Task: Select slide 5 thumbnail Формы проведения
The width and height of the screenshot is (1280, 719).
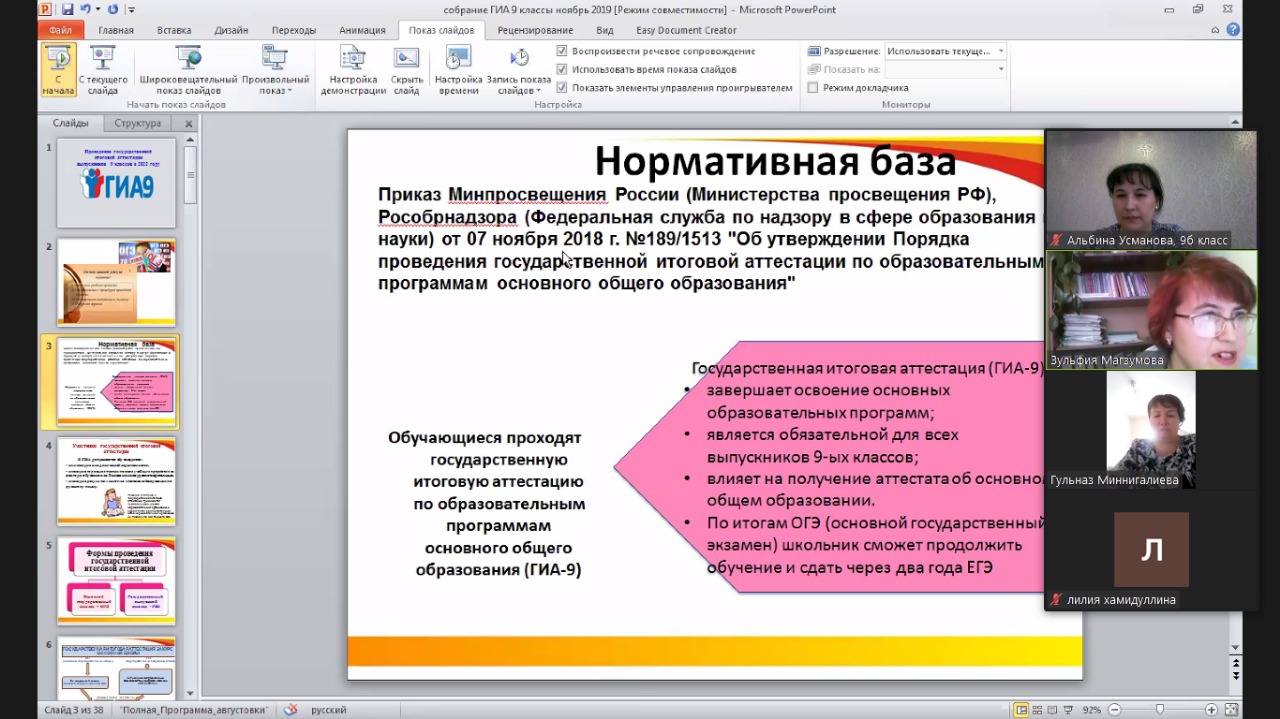Action: pos(117,581)
